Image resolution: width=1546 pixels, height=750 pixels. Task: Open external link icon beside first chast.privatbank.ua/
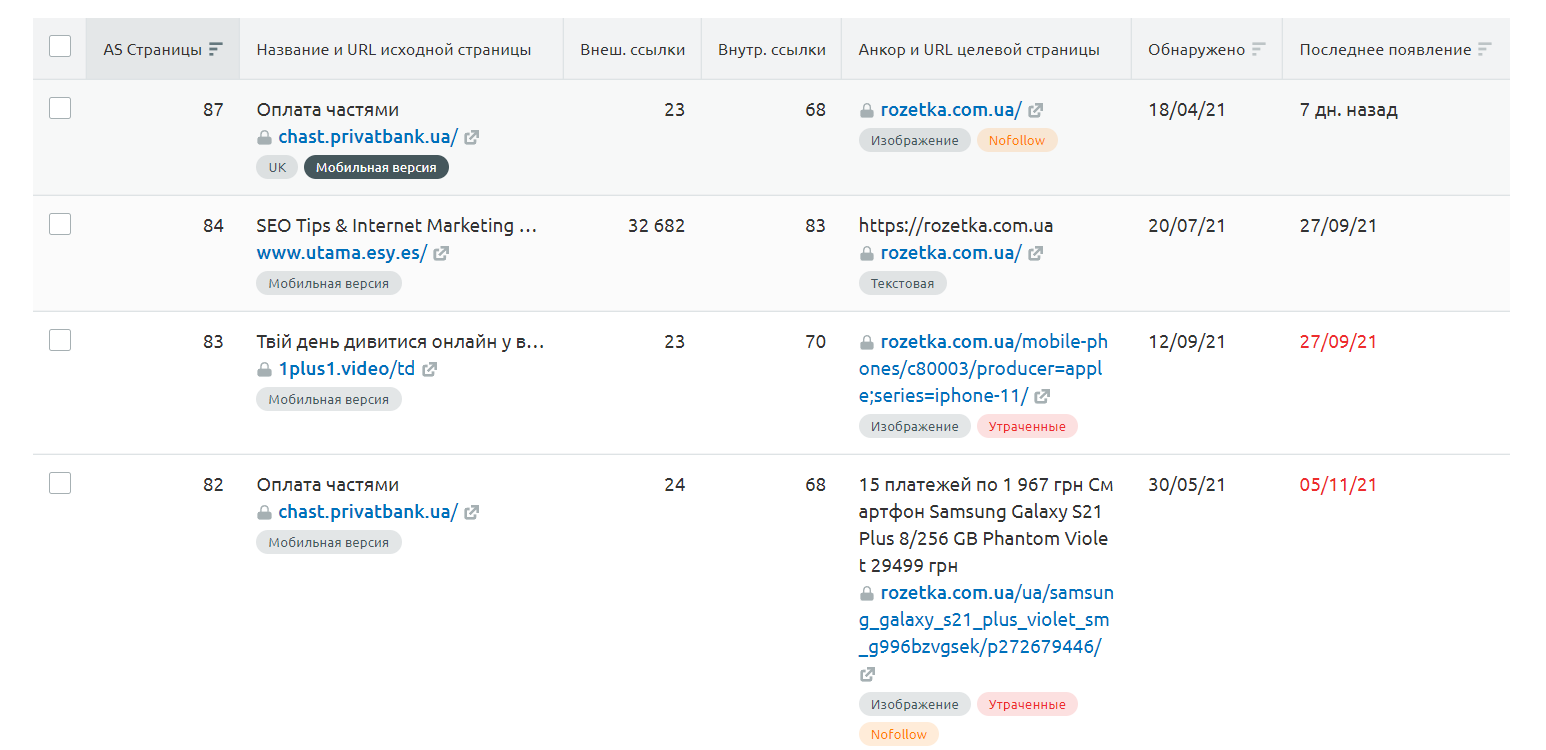tap(472, 138)
